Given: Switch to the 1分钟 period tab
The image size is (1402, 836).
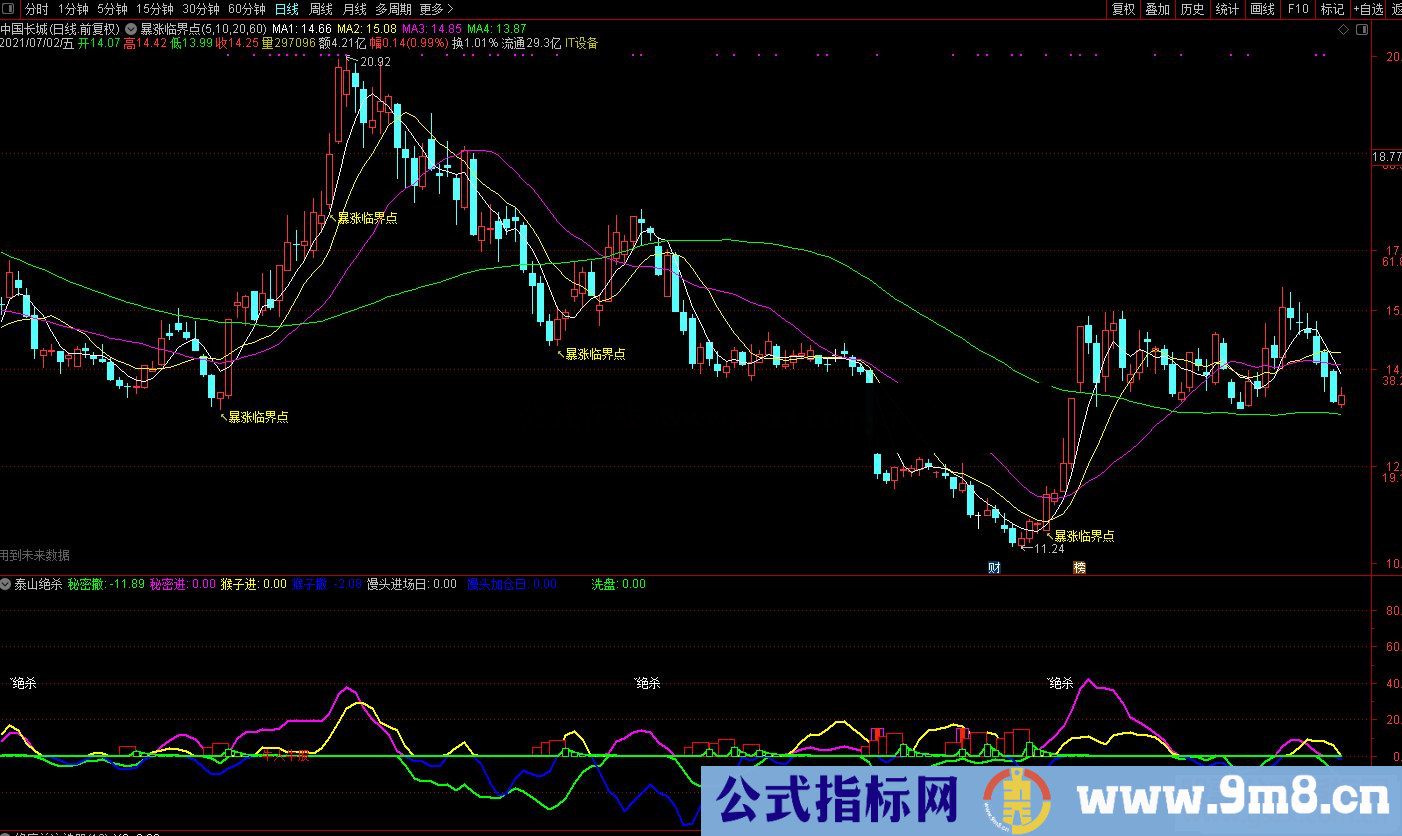Looking at the screenshot, I should 72,9.
